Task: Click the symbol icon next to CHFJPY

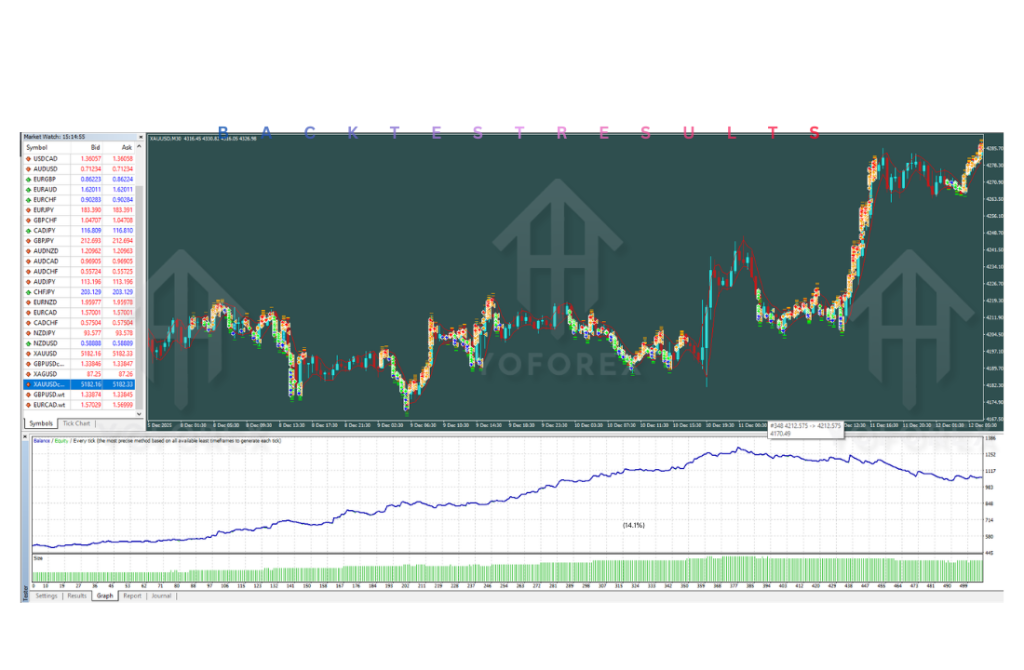Action: point(30,293)
